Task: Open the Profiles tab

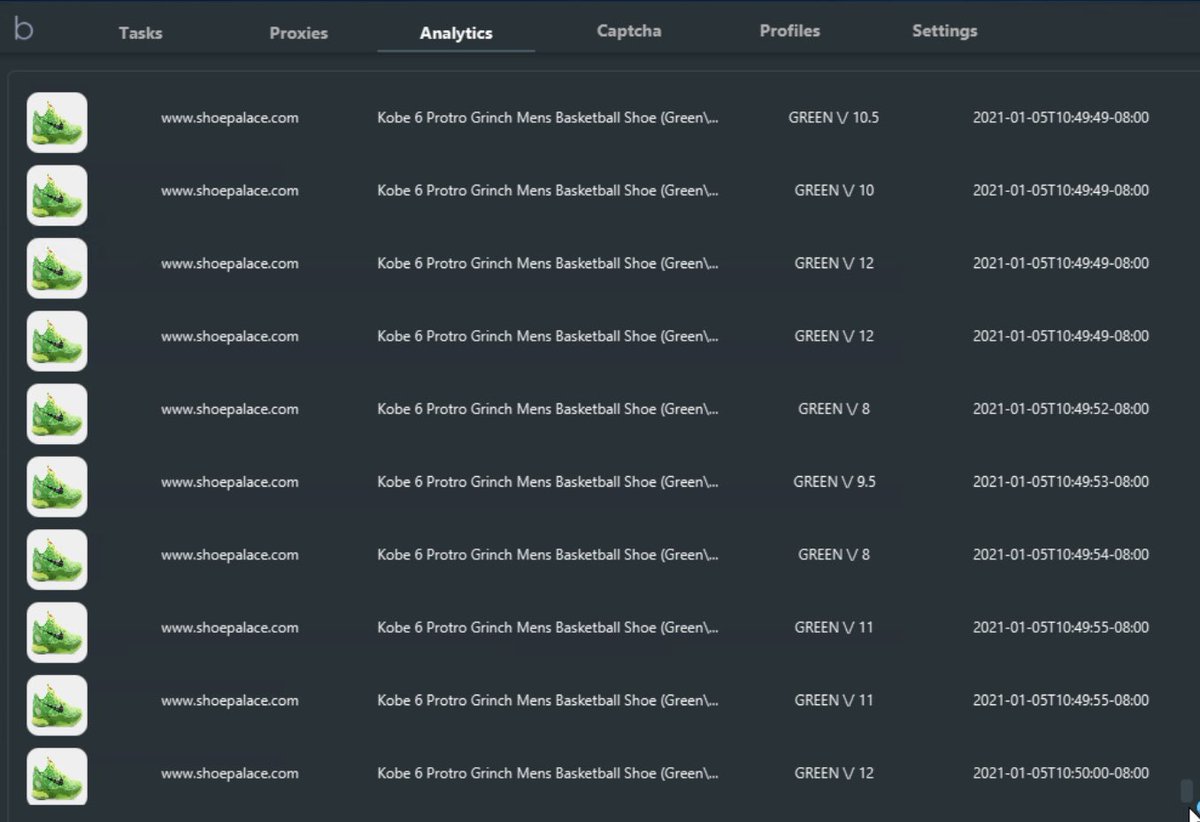Action: [790, 31]
